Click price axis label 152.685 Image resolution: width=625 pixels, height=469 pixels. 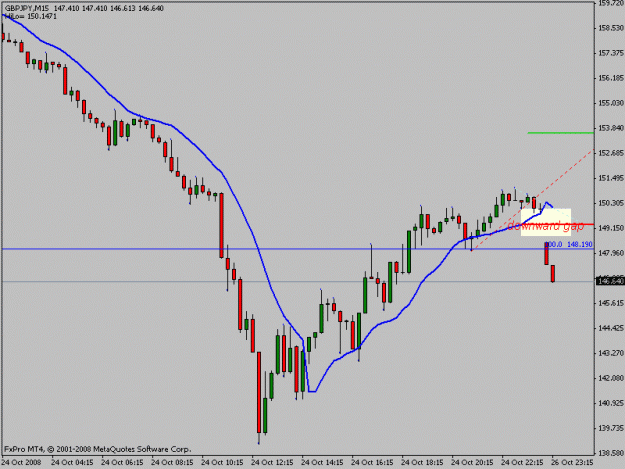coord(611,153)
